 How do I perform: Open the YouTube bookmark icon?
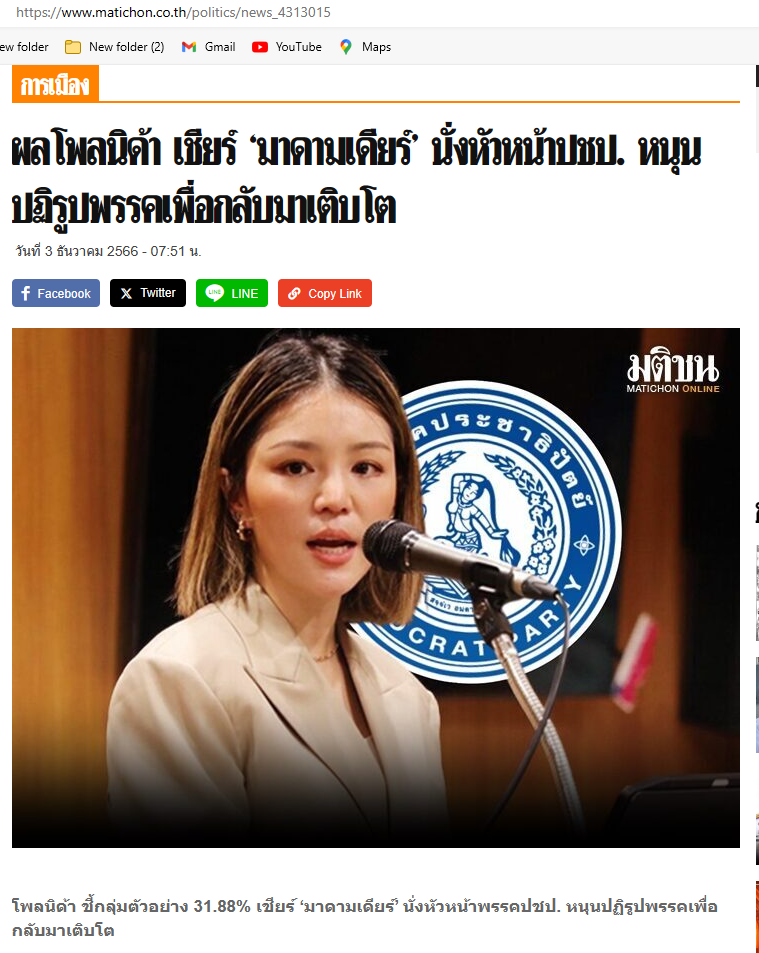click(260, 47)
